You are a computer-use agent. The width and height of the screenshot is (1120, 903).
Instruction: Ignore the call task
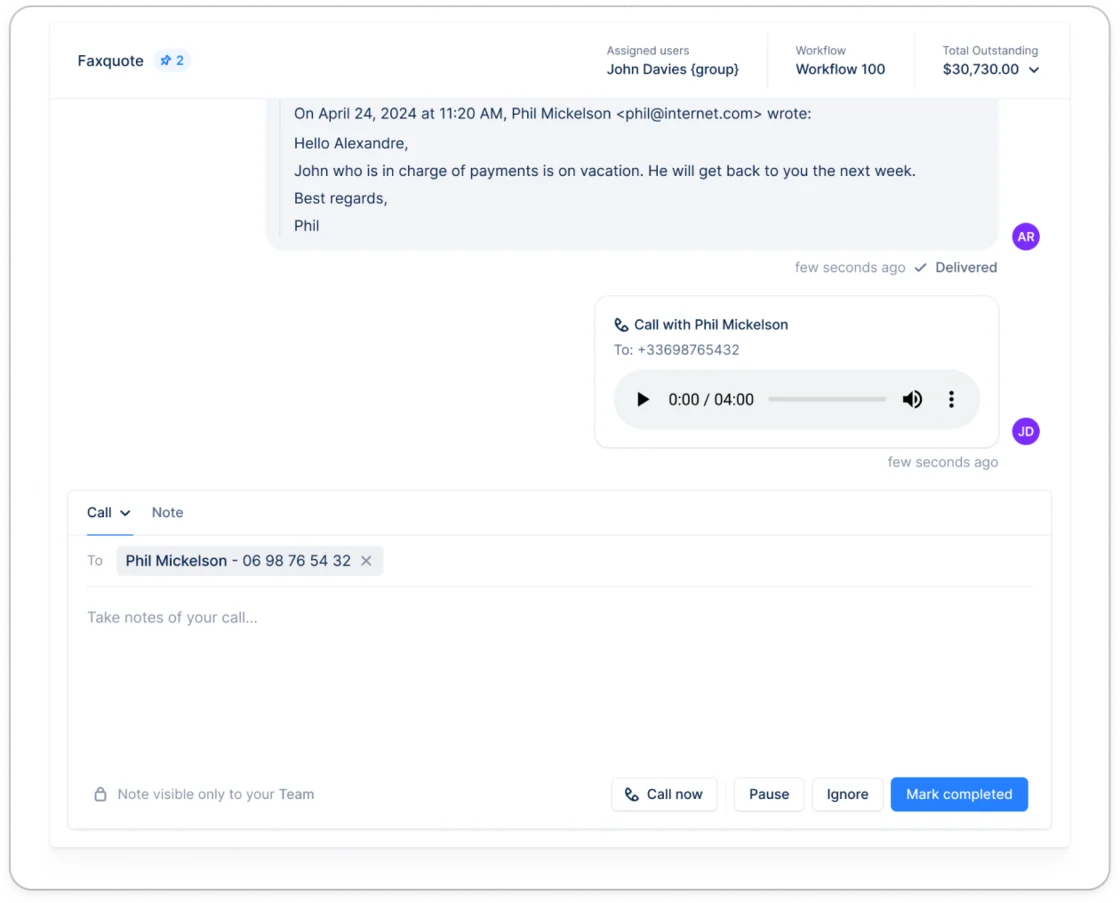847,794
